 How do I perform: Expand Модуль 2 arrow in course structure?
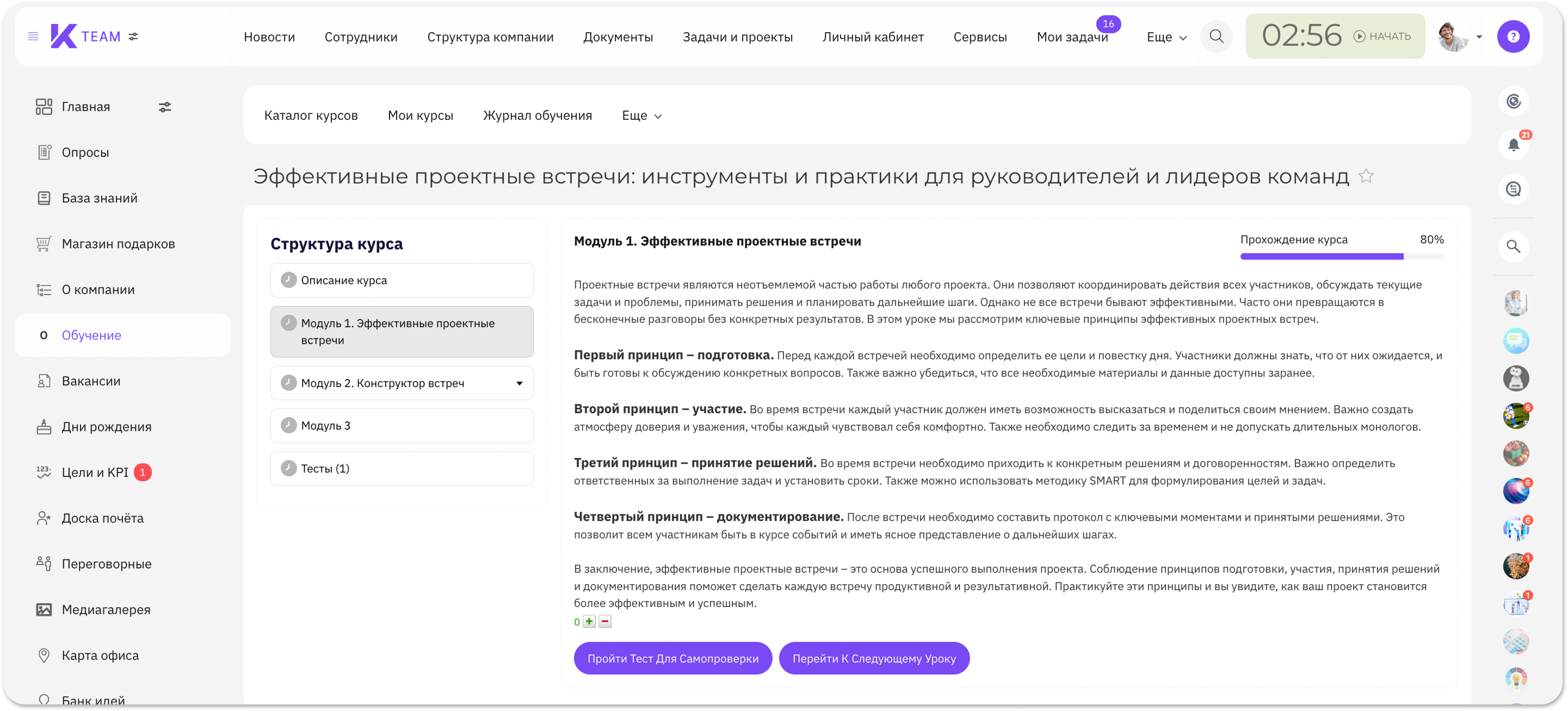click(519, 383)
